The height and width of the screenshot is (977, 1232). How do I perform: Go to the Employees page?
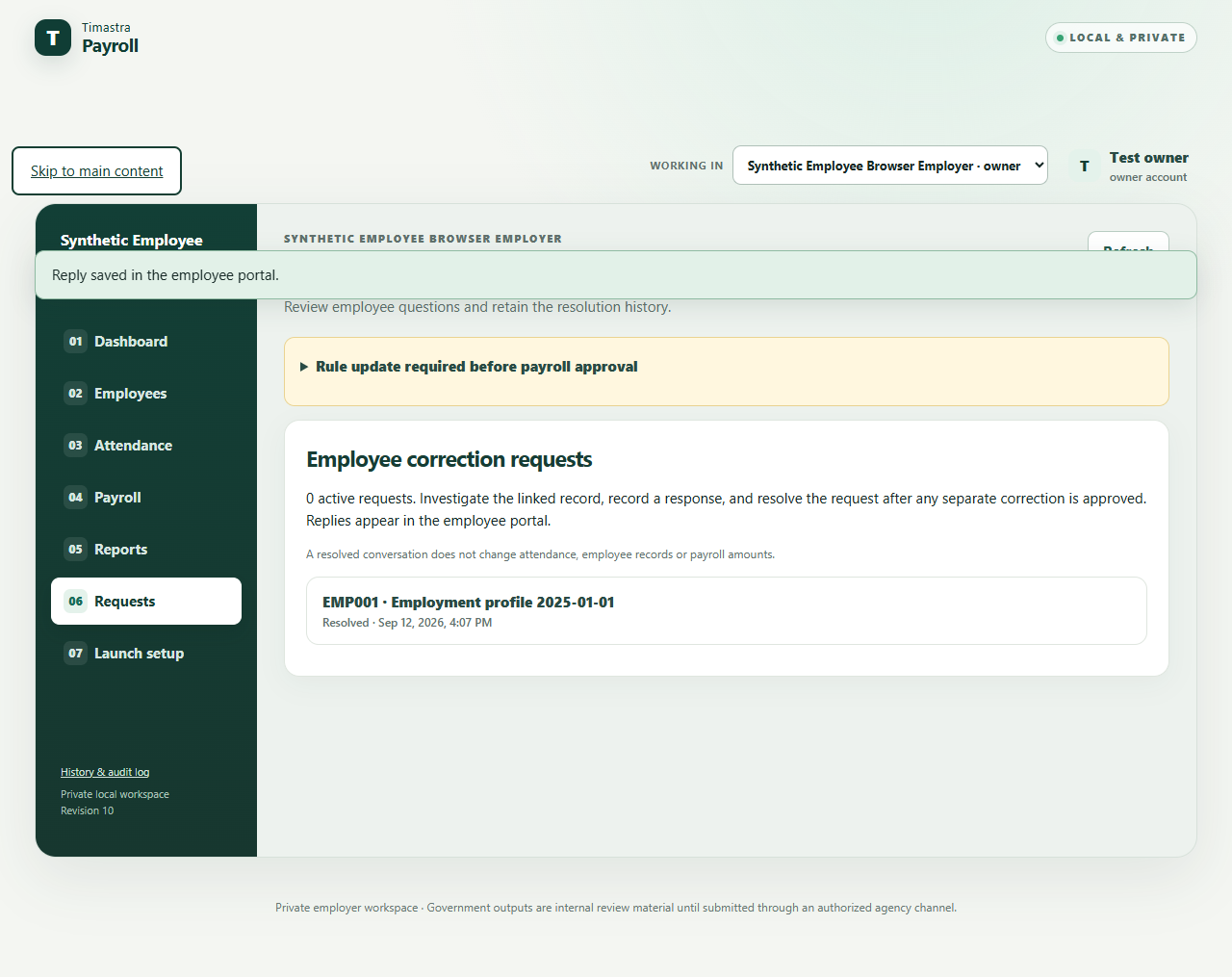point(146,394)
